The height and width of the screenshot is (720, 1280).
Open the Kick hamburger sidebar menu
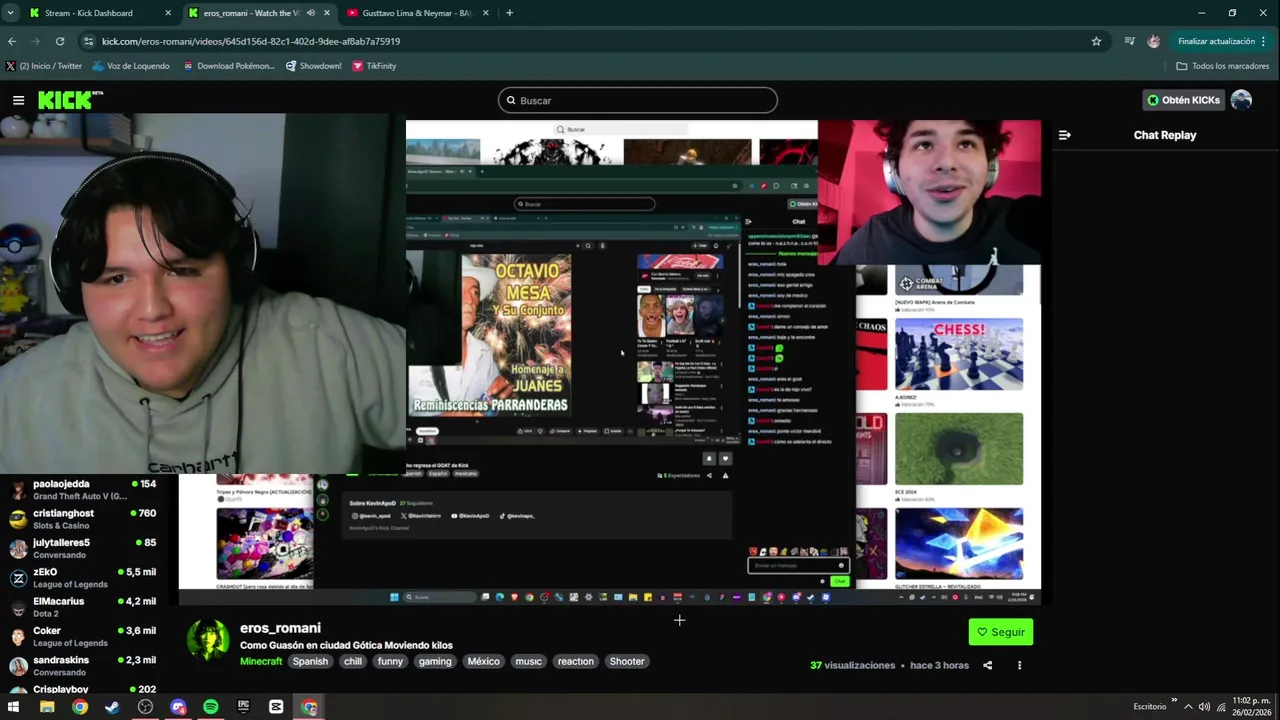coord(18,100)
